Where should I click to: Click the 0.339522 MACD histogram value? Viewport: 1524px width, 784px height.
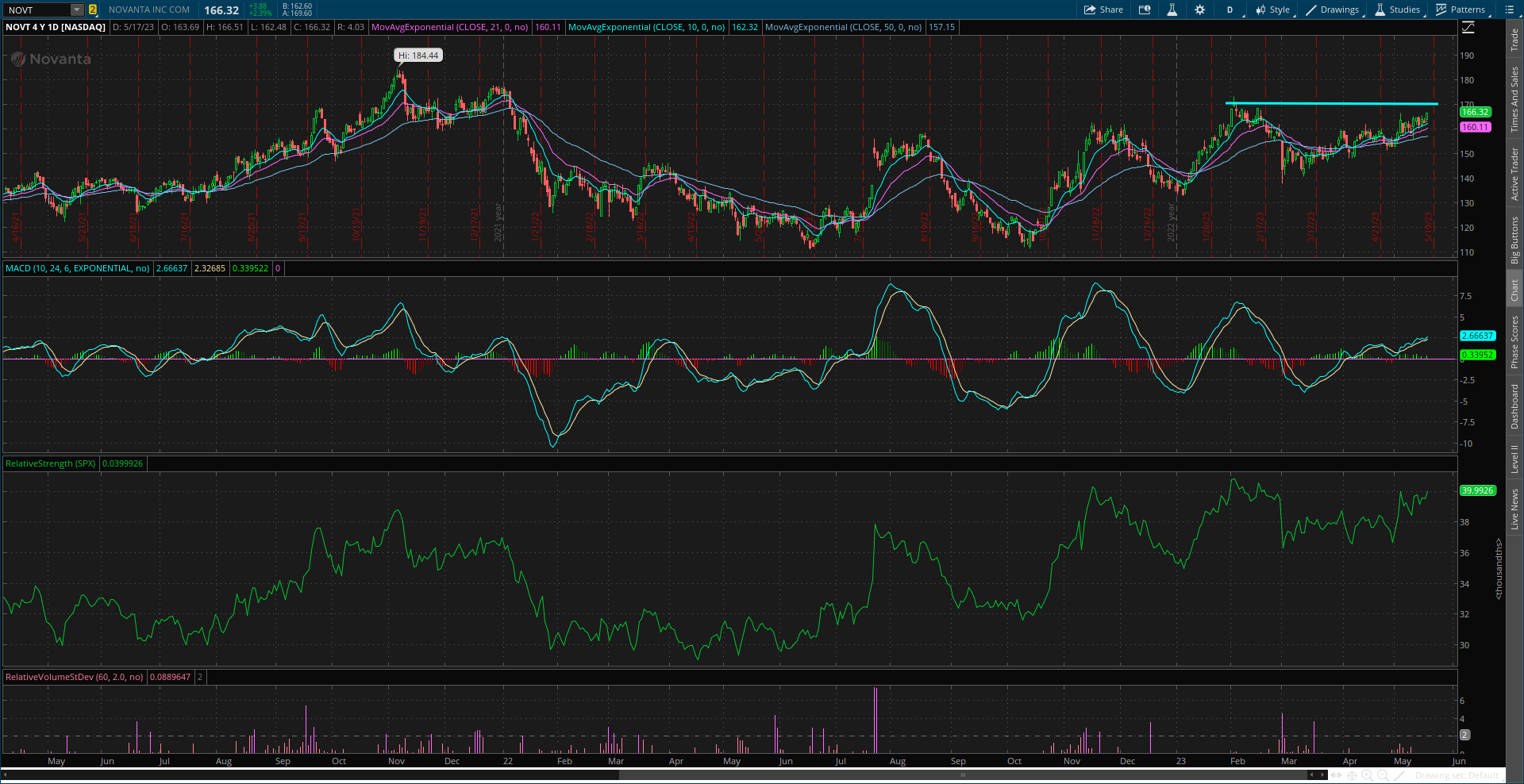[x=250, y=268]
